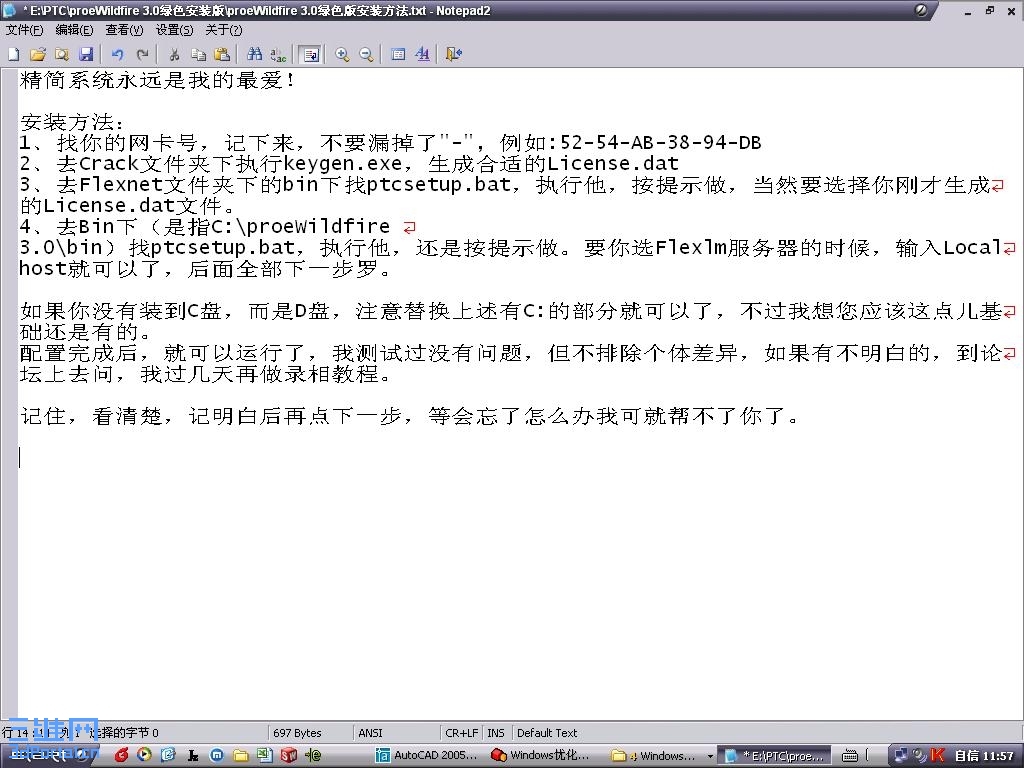Place cursor on the empty last line
1024x768 pixels.
pyautogui.click(x=516, y=457)
